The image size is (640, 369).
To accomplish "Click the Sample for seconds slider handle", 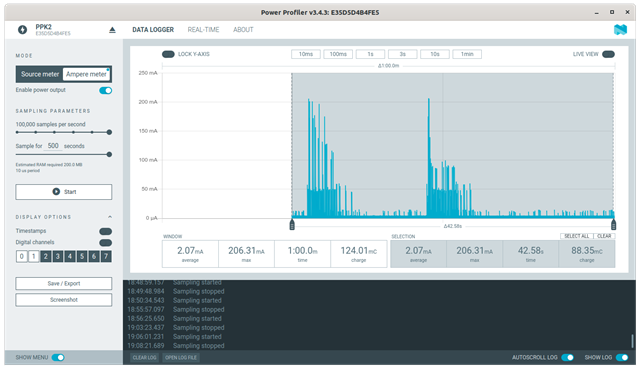I will click(109, 154).
